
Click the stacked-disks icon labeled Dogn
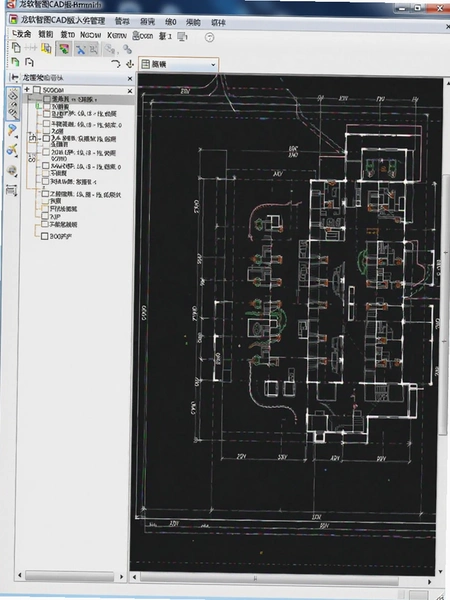point(143,36)
